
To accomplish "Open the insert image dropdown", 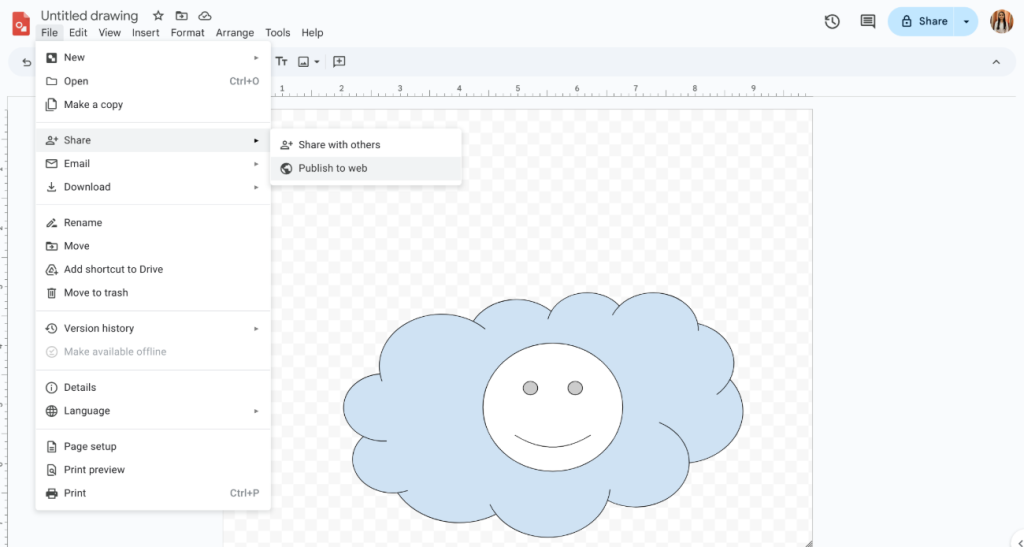I will coord(309,62).
